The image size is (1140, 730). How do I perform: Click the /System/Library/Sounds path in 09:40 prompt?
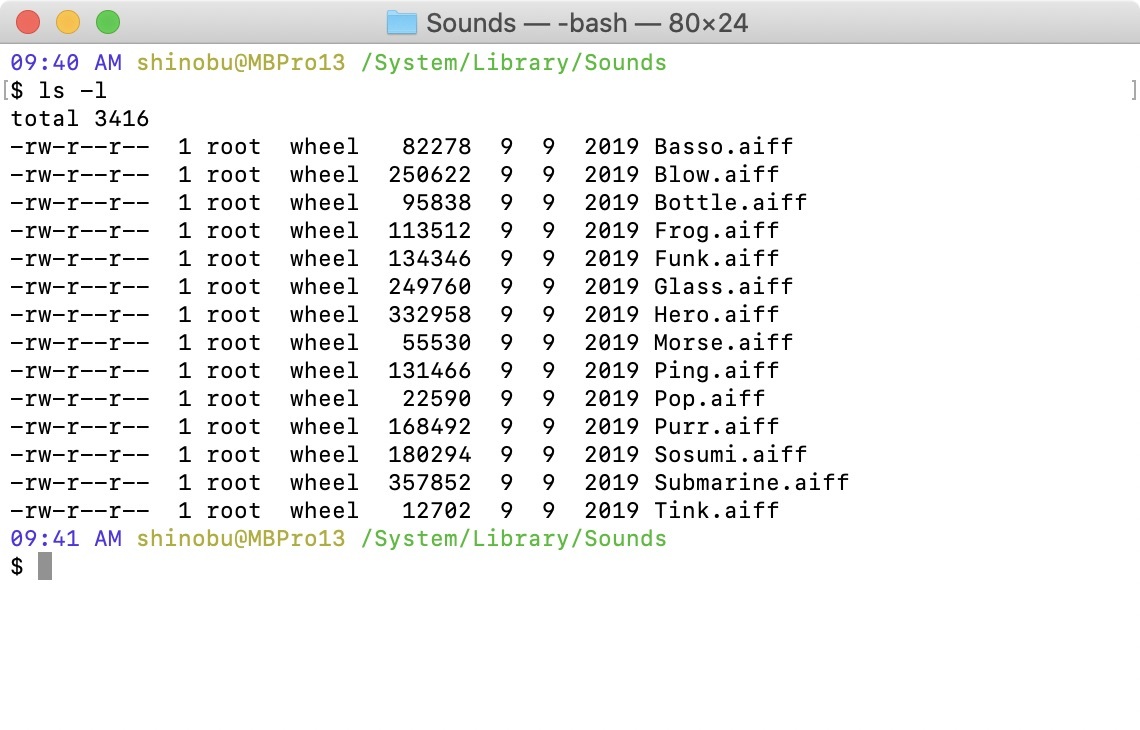tap(514, 63)
